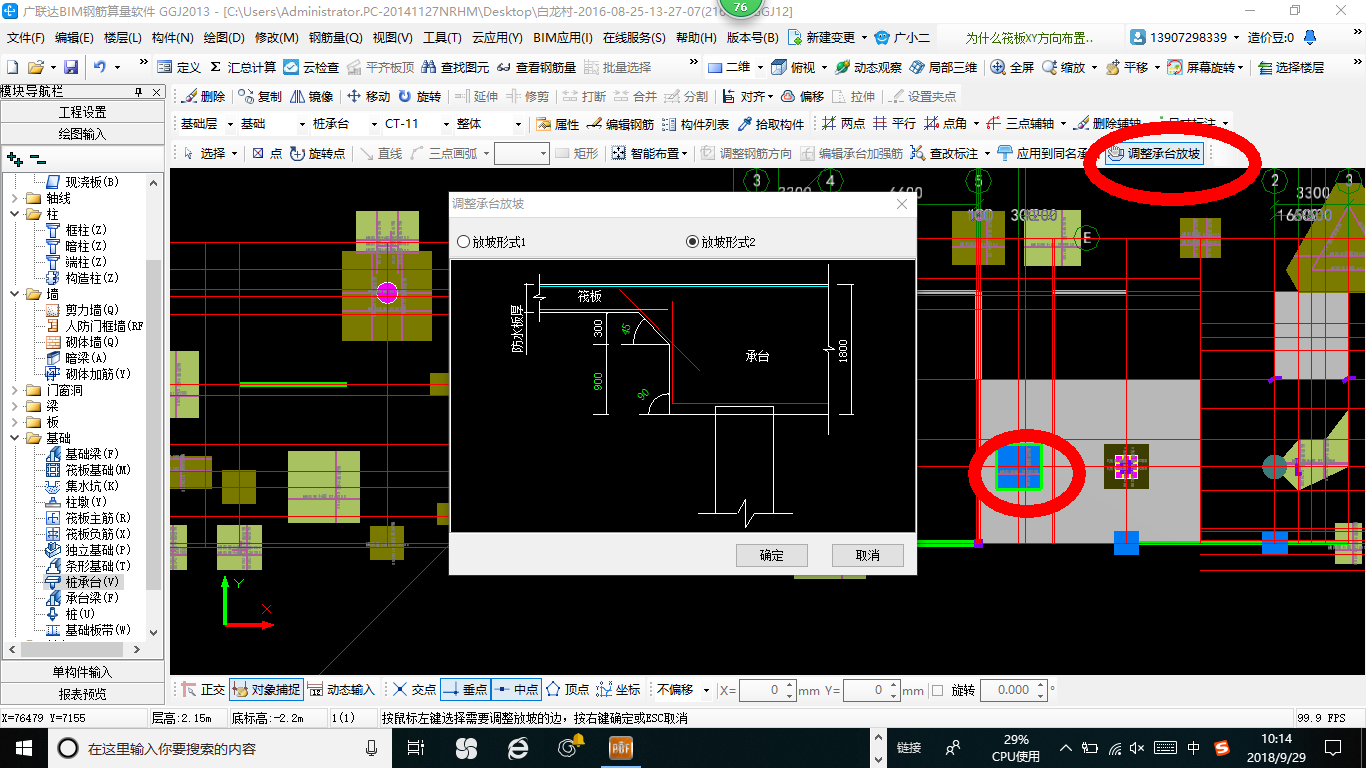Click 拾取构件 pick component tool

tap(771, 124)
